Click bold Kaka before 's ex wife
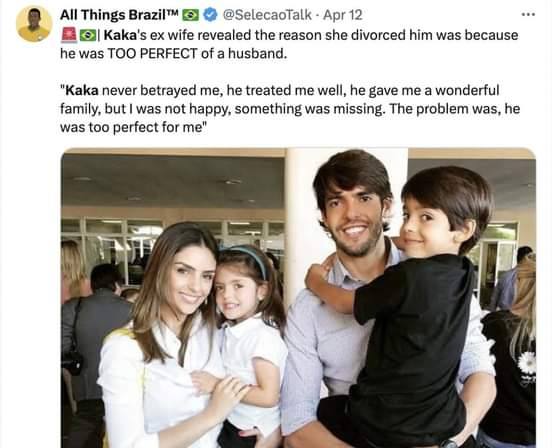 tap(120, 35)
